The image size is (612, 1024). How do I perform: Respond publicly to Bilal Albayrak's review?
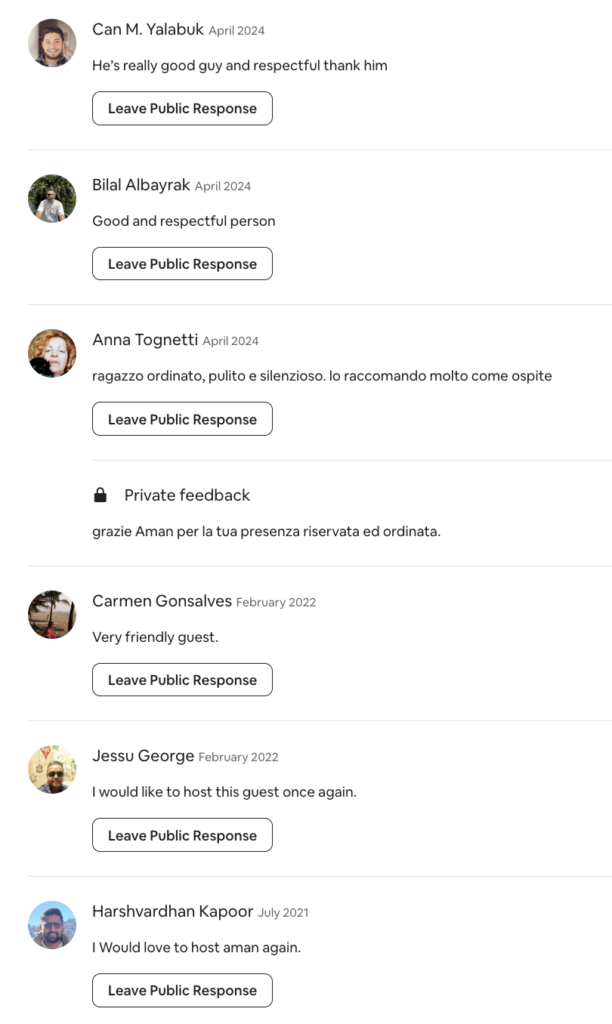pos(182,264)
